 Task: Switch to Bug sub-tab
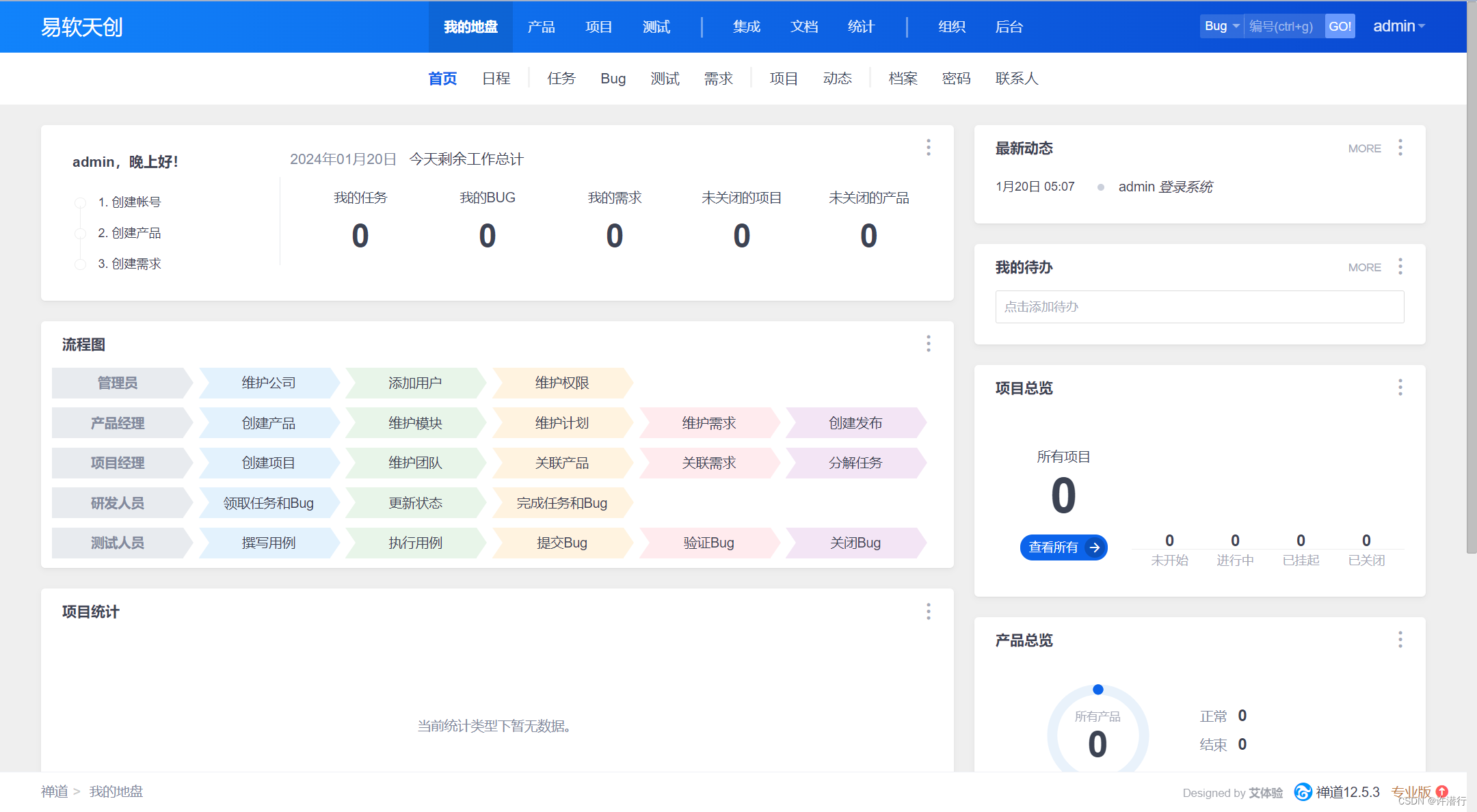pos(613,79)
